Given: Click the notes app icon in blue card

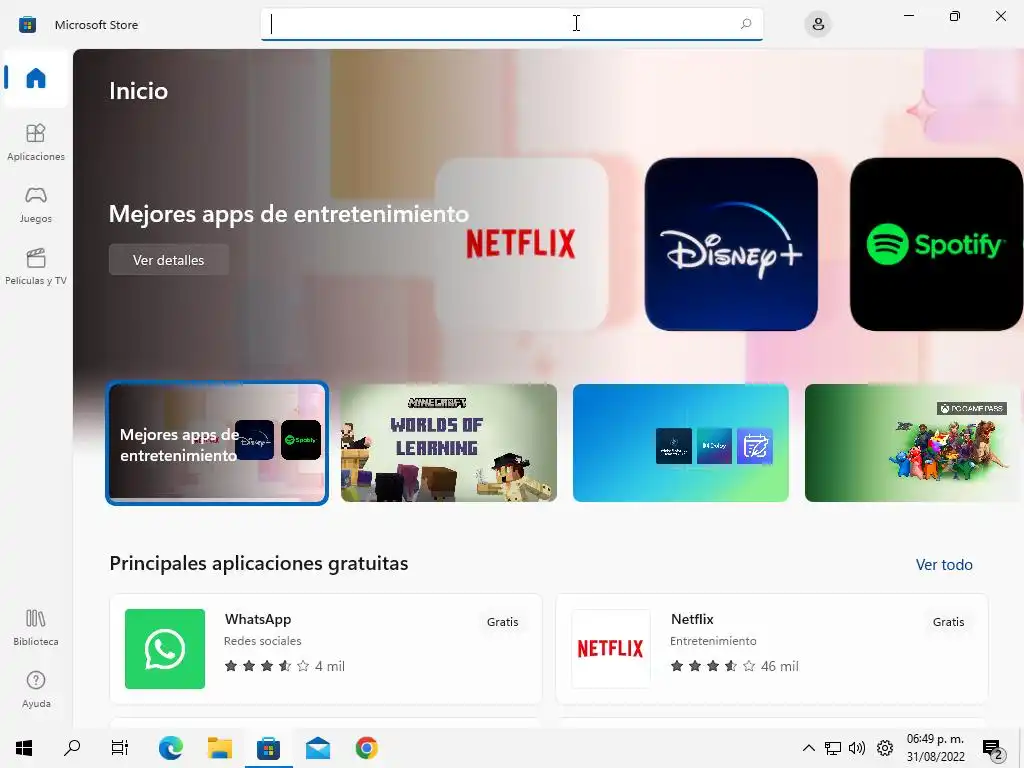Looking at the screenshot, I should click(x=755, y=446).
